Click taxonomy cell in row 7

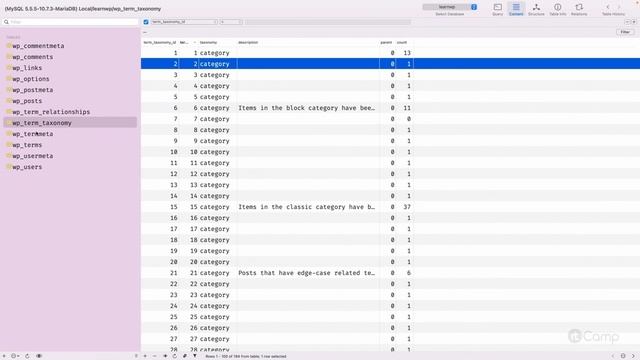[x=214, y=119]
